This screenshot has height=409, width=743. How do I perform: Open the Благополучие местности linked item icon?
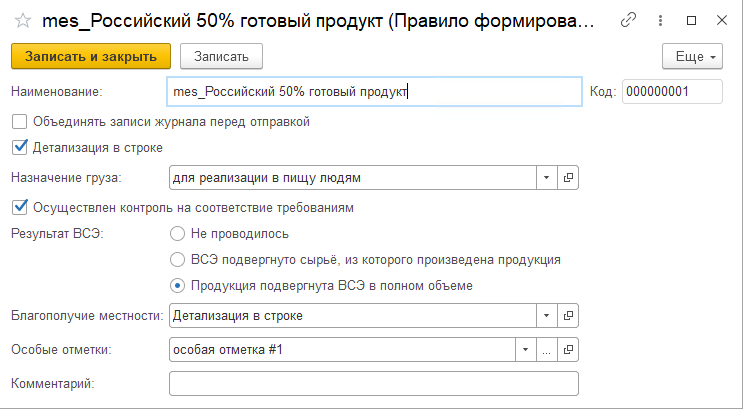pyautogui.click(x=569, y=316)
